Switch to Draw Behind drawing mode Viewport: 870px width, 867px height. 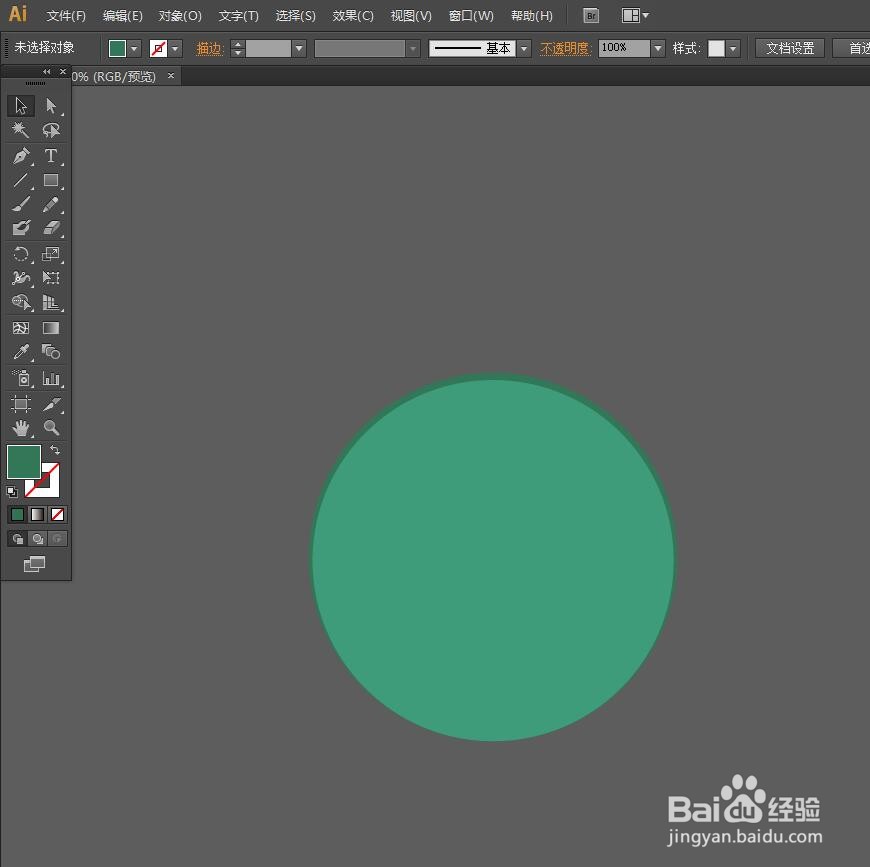37,538
